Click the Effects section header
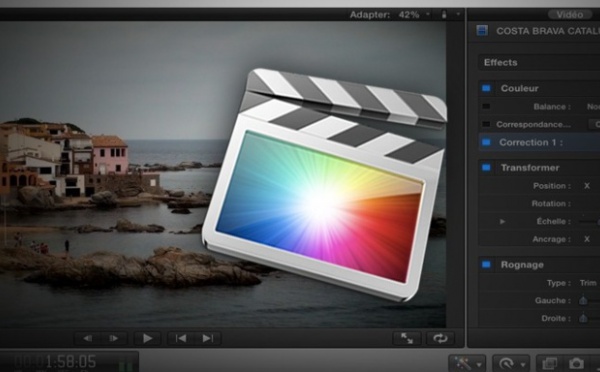The width and height of the screenshot is (600, 372). tap(539, 62)
